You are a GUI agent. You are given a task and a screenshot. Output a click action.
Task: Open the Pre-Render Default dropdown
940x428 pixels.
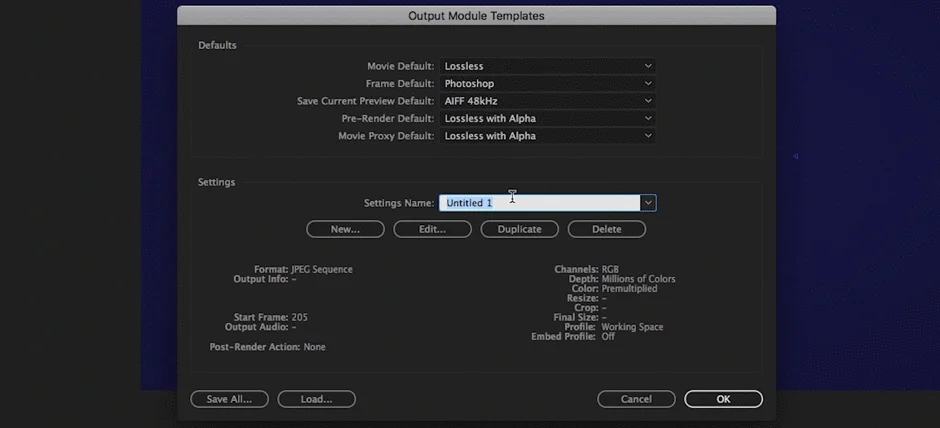coord(547,118)
